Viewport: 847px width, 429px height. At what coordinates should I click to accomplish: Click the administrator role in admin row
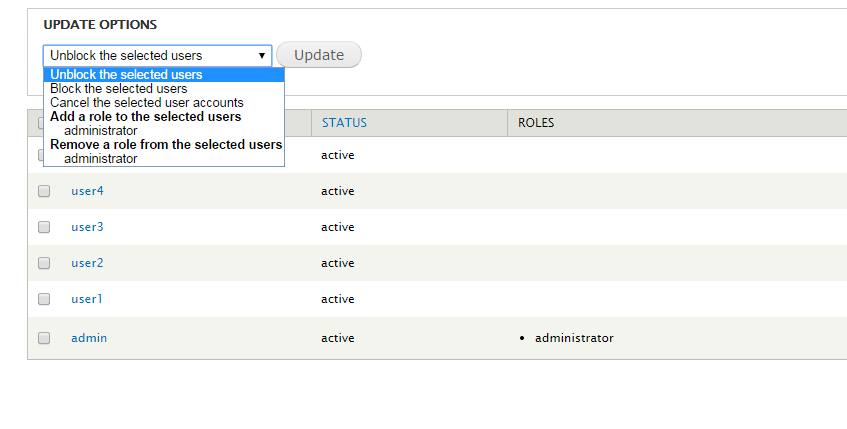(574, 338)
